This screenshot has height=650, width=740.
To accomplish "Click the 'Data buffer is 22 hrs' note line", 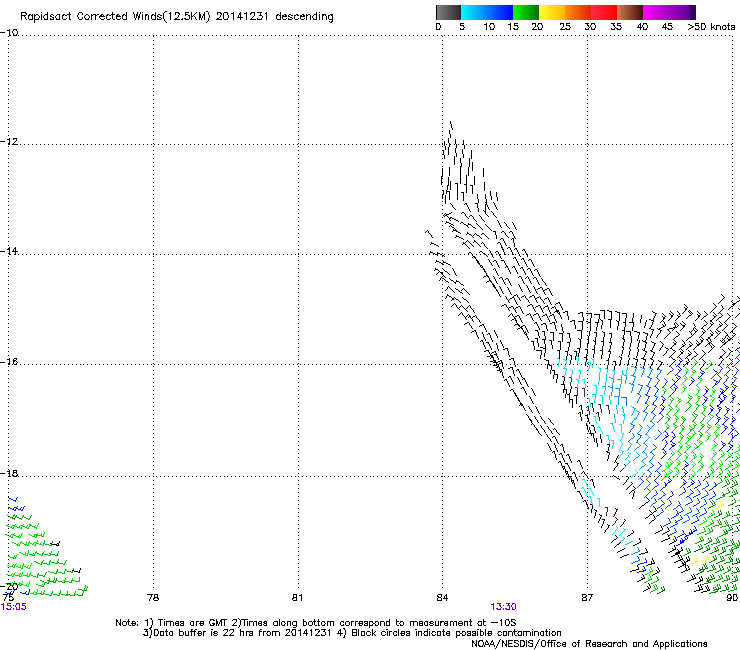I will 352,633.
